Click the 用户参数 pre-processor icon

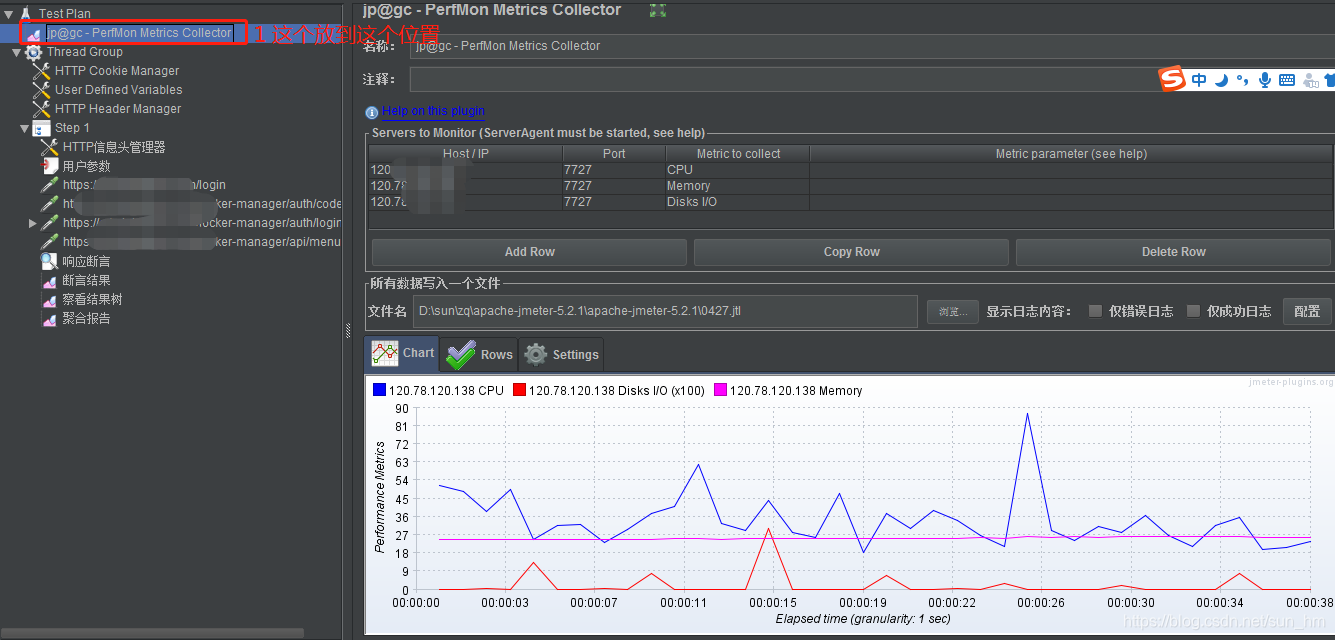click(x=49, y=166)
